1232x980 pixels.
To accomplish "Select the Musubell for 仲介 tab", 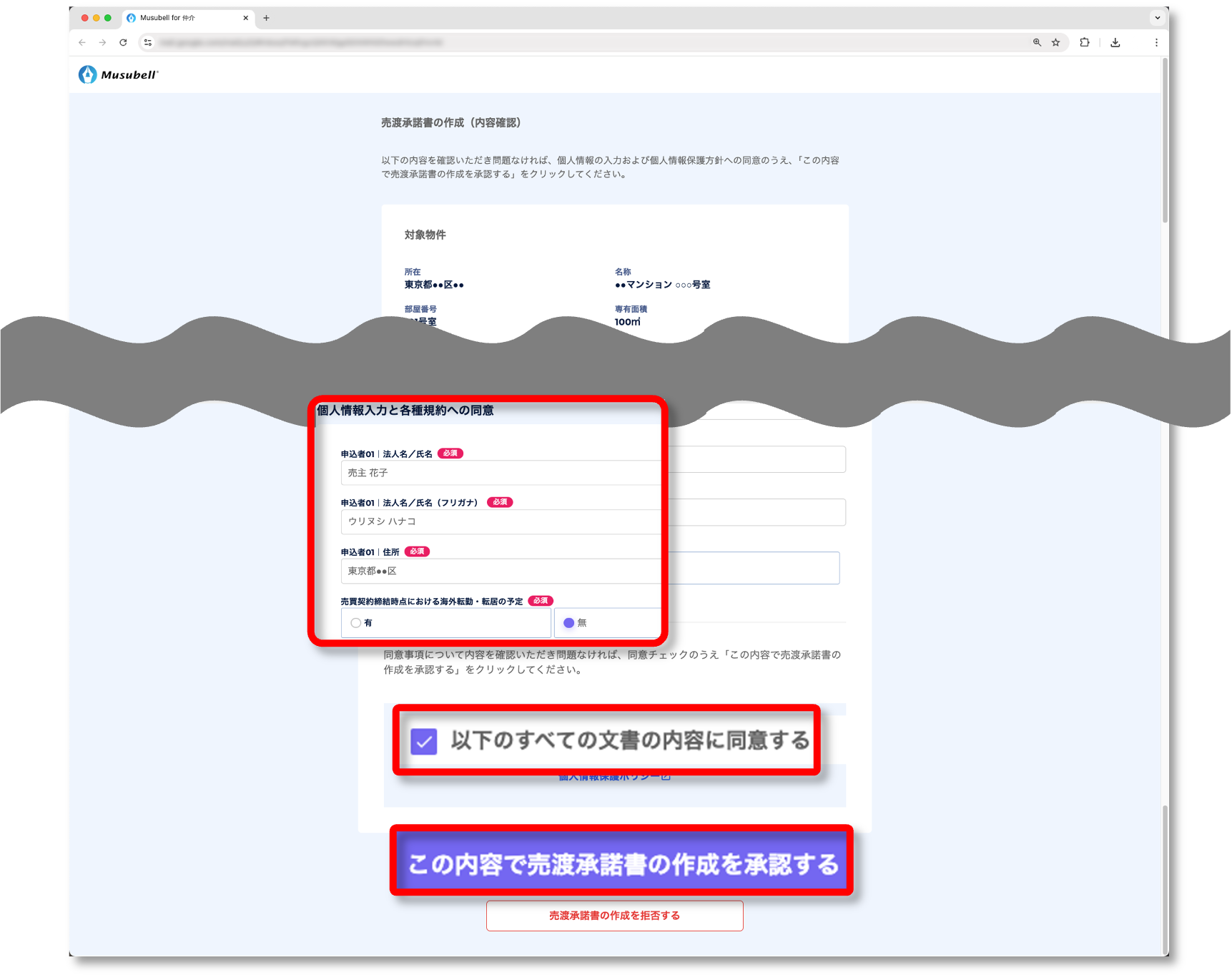I will (x=182, y=18).
